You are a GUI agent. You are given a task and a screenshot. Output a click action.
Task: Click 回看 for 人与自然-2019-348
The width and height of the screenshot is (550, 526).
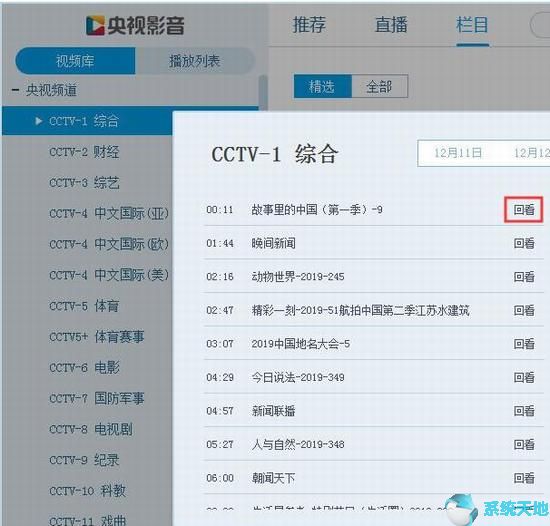click(x=524, y=444)
